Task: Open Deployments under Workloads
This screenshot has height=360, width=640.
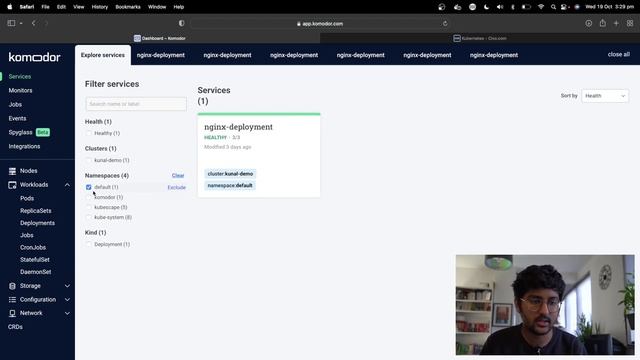Action: click(37, 223)
